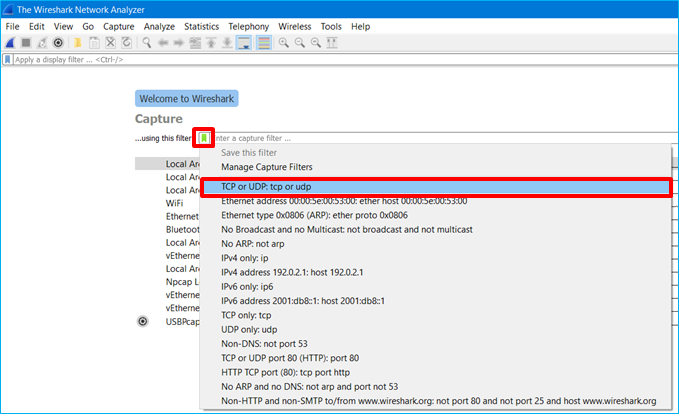The width and height of the screenshot is (679, 414).
Task: Click the Welcome to Wireshark banner
Action: 187,99
